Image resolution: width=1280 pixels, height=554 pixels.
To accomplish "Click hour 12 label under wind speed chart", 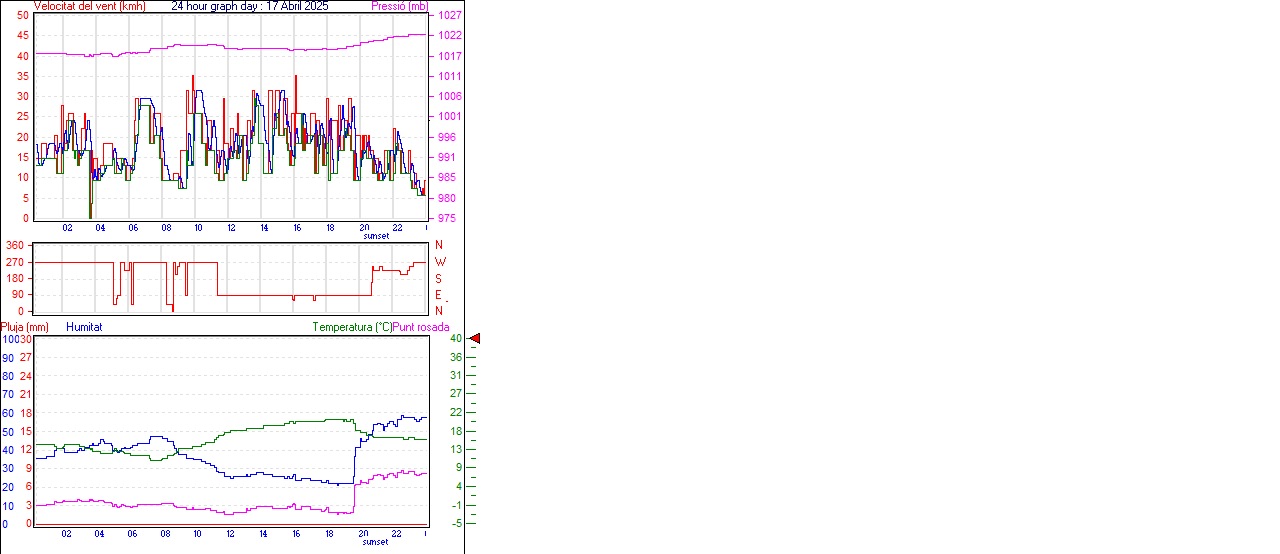I will 231,228.
